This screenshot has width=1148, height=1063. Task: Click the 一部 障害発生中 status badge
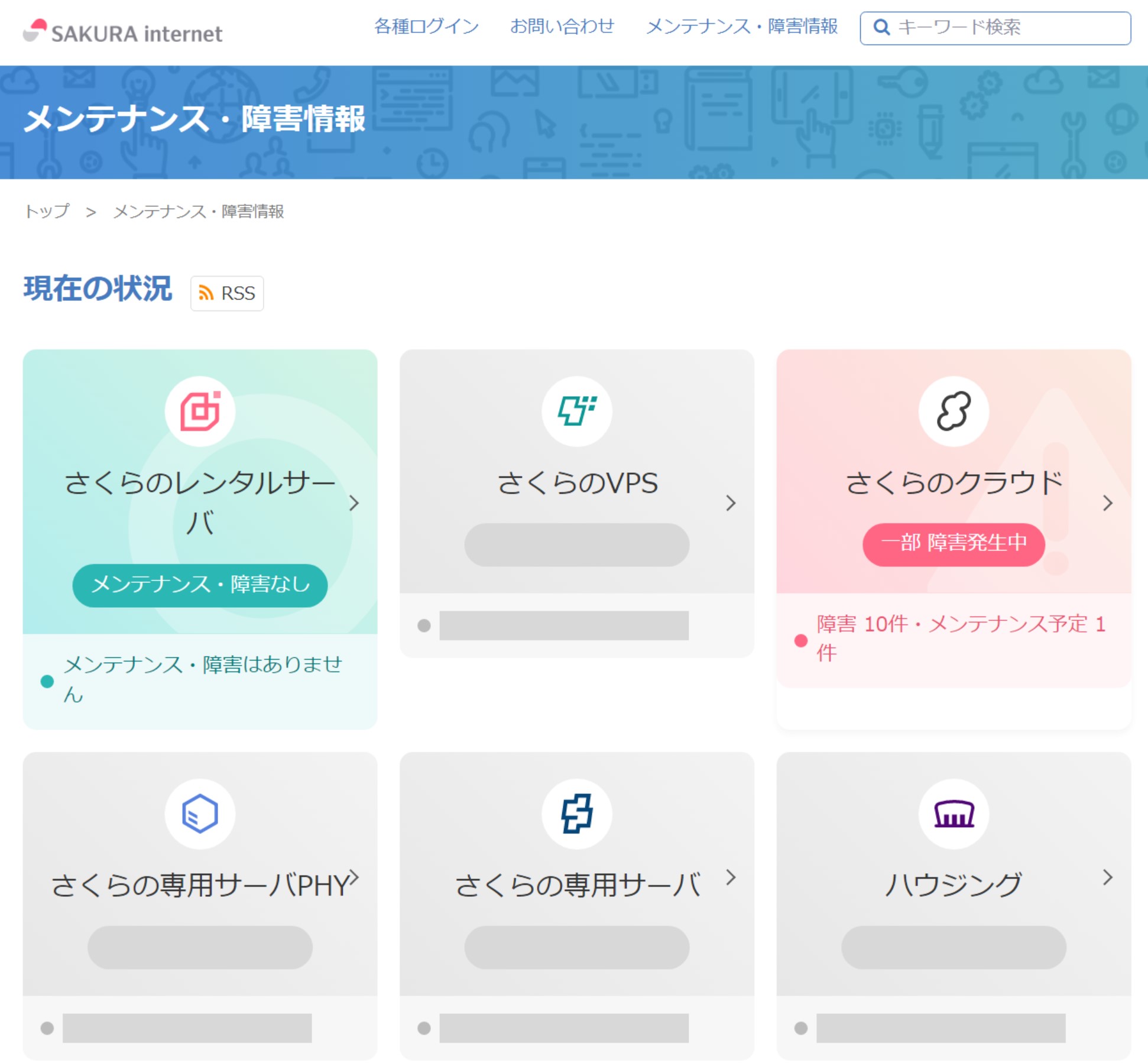954,545
